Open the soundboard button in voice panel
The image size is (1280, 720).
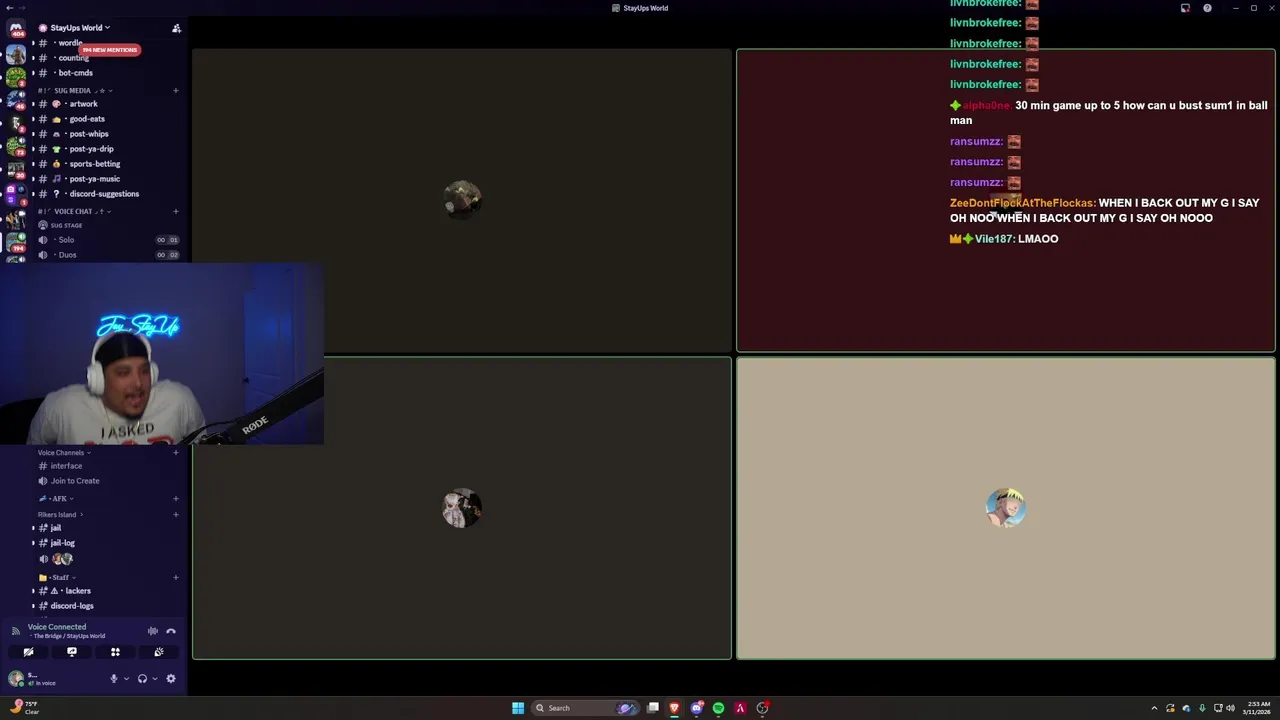[x=159, y=652]
